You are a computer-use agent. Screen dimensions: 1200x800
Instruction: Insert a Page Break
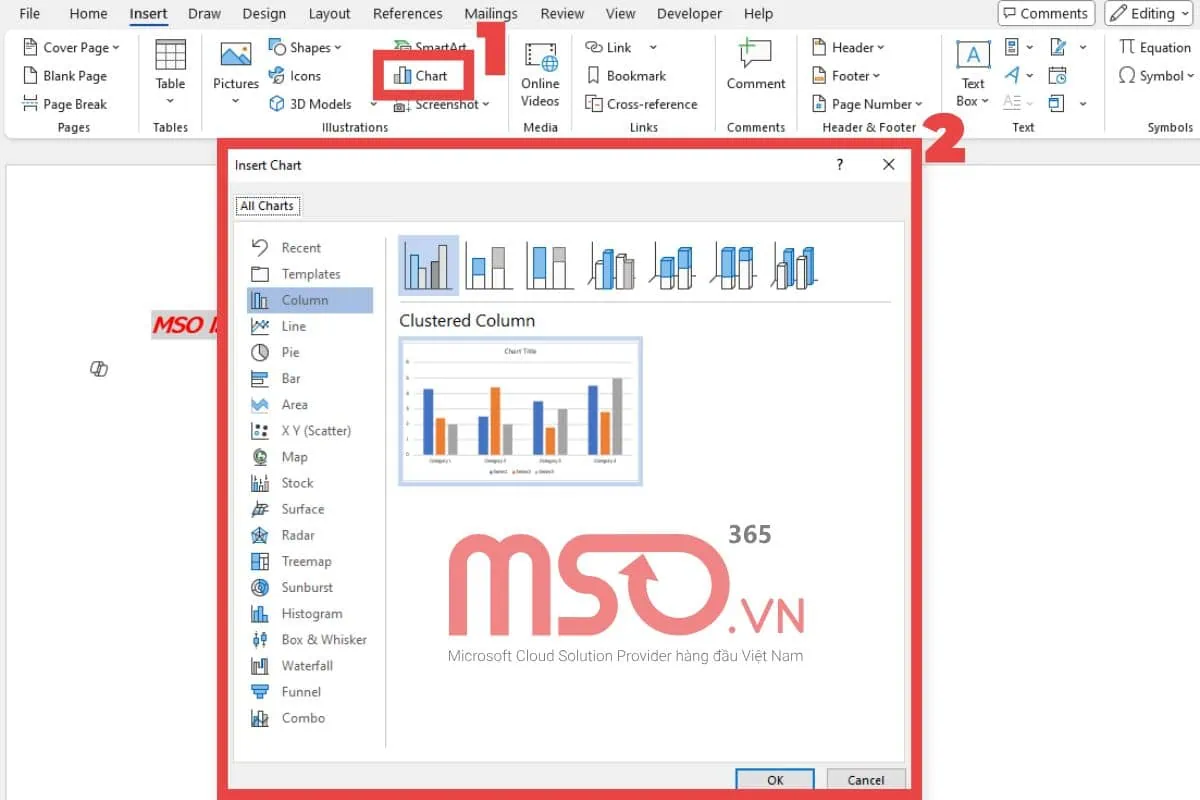pyautogui.click(x=73, y=103)
